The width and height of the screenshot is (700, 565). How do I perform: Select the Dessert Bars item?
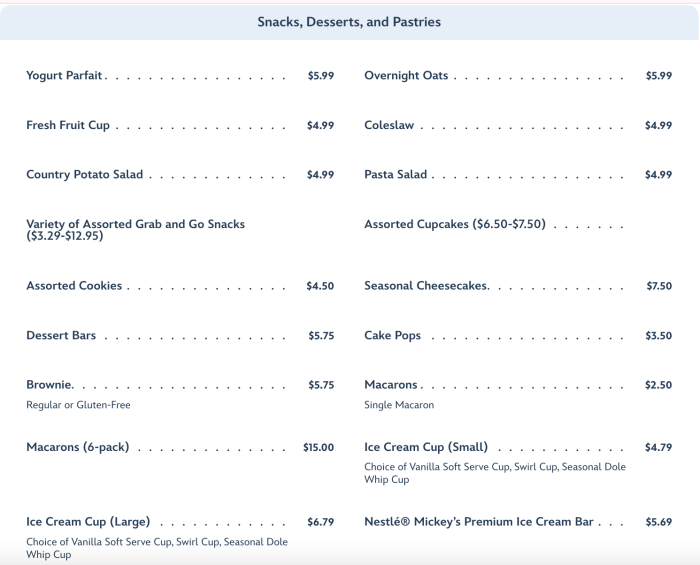61,336
